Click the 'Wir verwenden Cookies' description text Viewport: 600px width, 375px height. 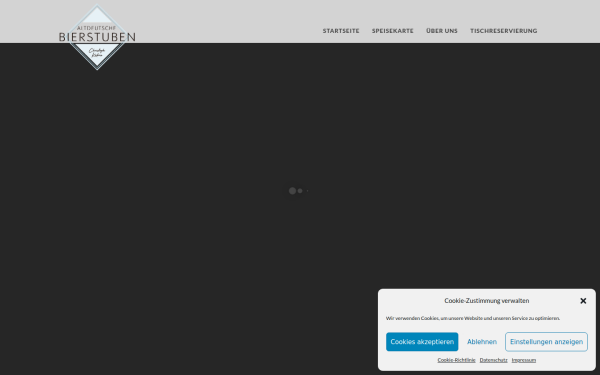click(x=473, y=318)
